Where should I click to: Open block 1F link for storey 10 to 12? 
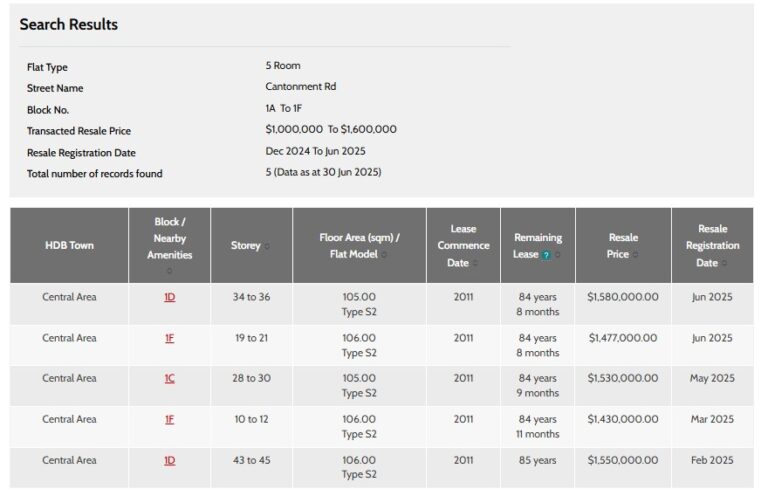[169, 420]
